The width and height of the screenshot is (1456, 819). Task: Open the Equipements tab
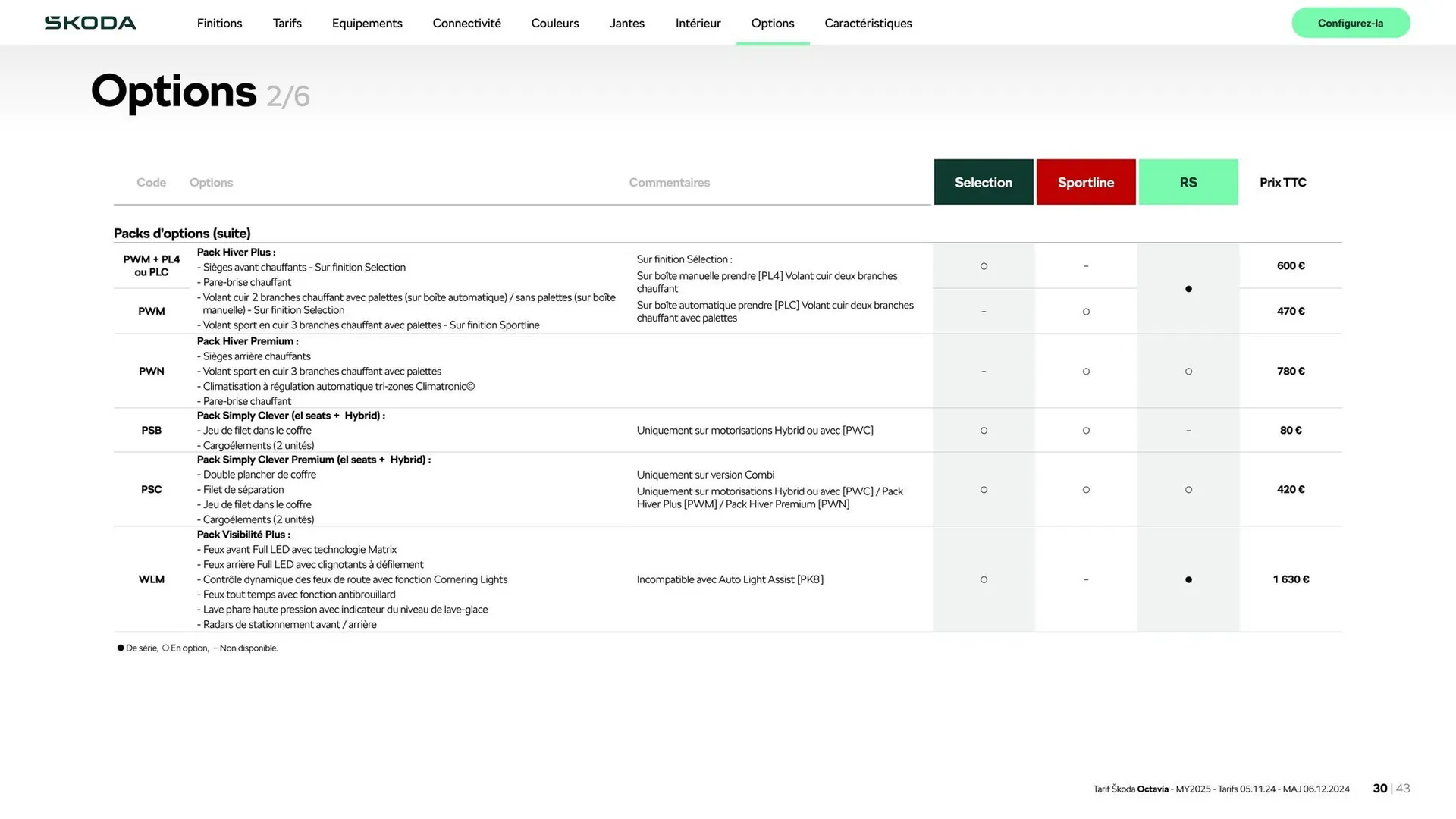tap(367, 24)
